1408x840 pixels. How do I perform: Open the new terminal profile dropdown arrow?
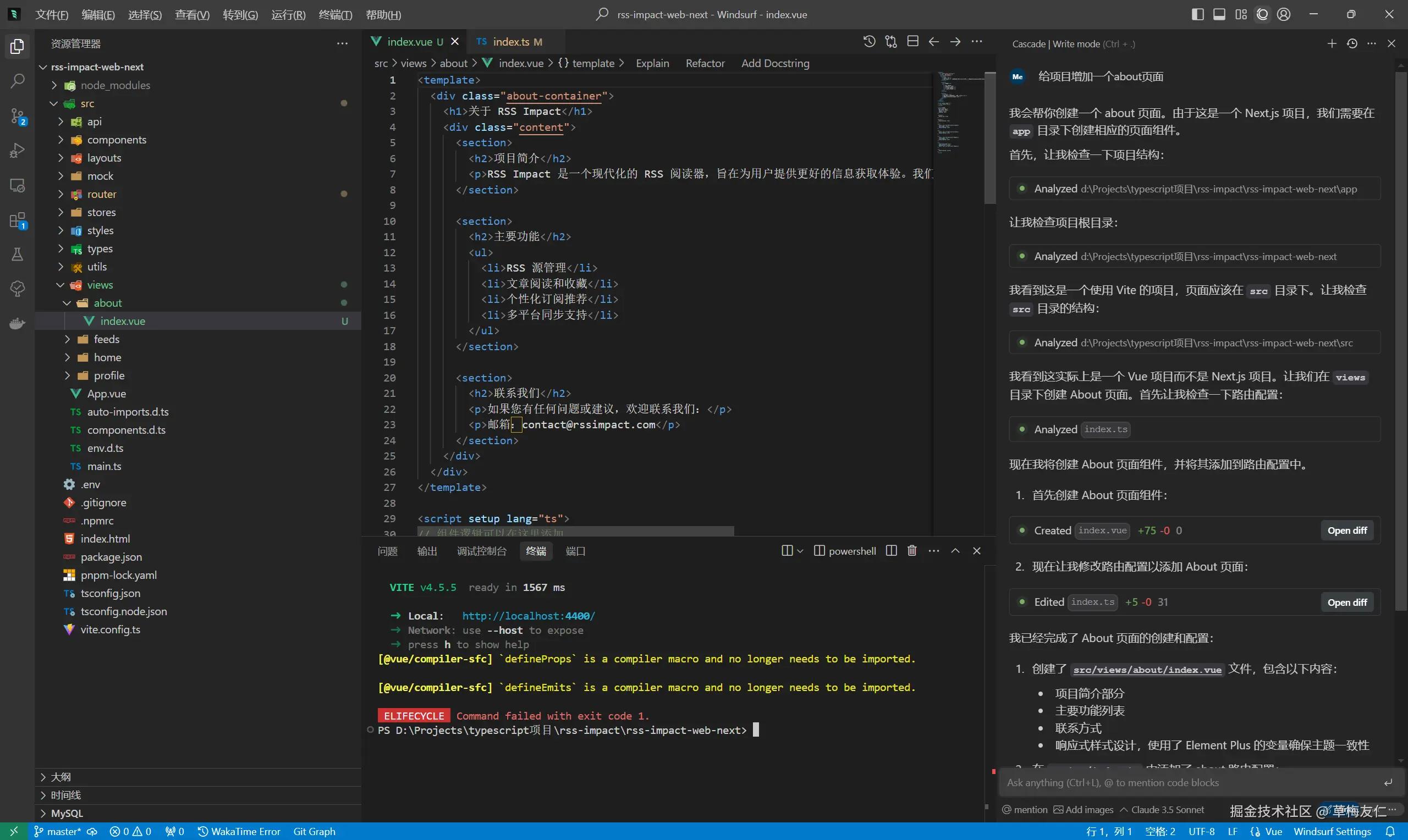pyautogui.click(x=800, y=551)
